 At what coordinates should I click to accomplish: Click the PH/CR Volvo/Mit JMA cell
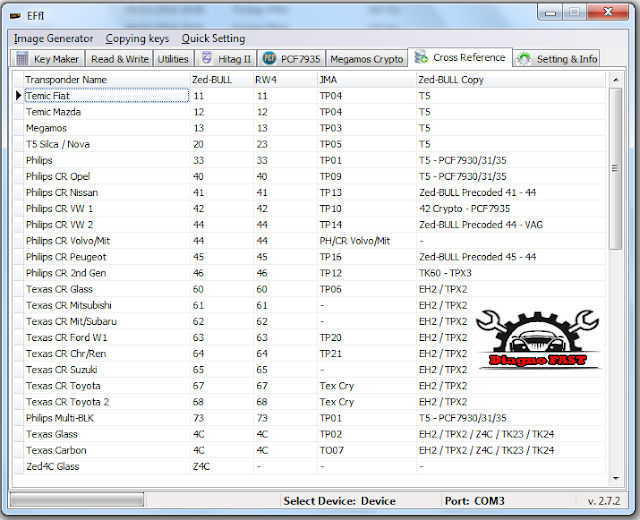tap(367, 241)
